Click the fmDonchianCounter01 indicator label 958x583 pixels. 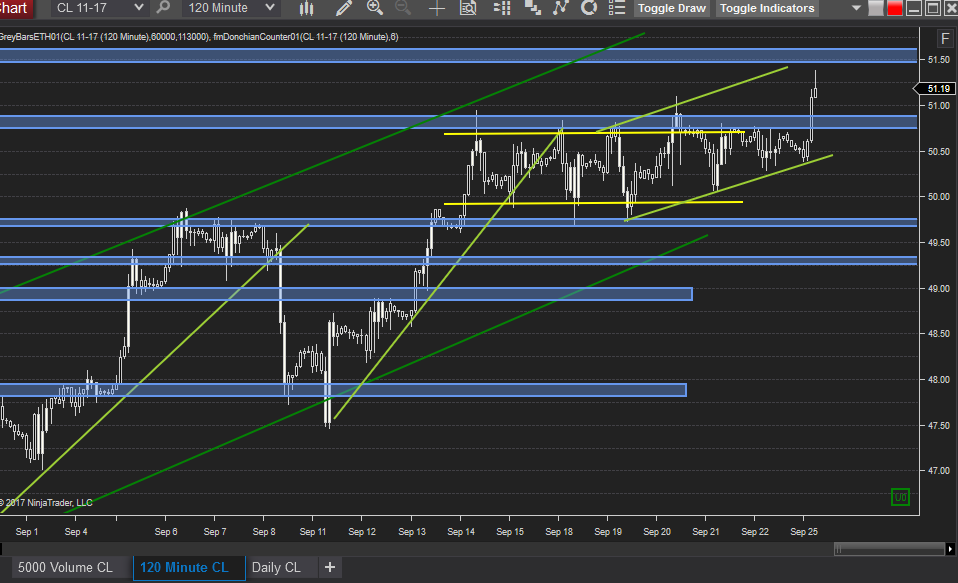pyautogui.click(x=305, y=37)
